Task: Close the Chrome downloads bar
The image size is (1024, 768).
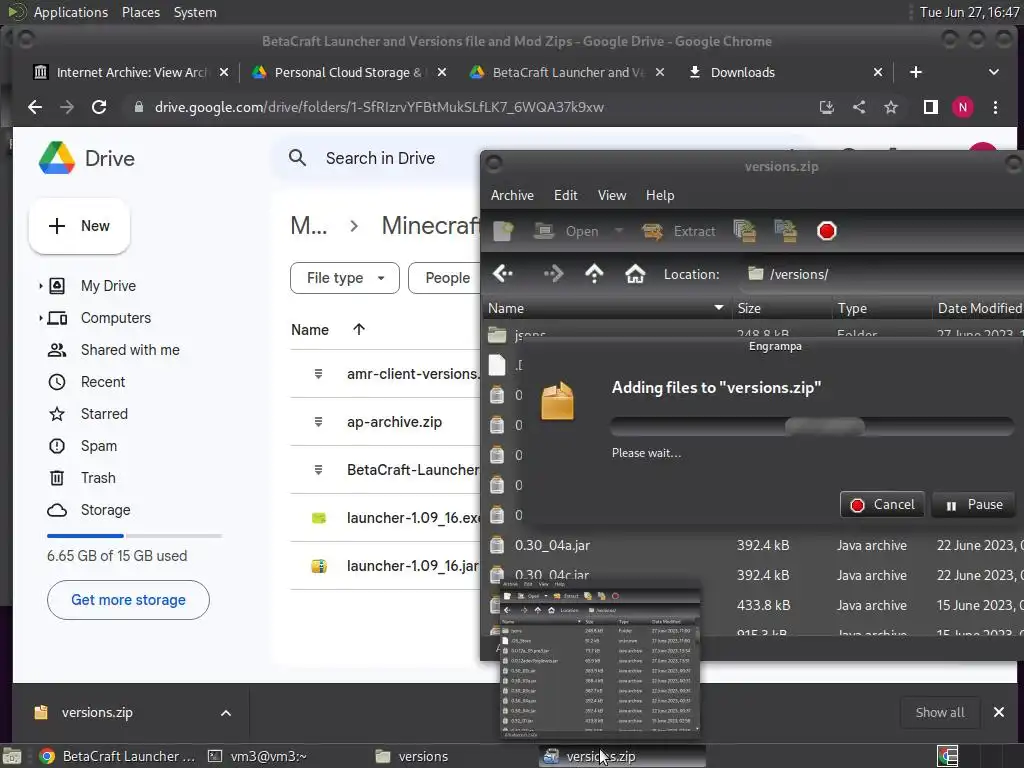Action: pos(999,712)
